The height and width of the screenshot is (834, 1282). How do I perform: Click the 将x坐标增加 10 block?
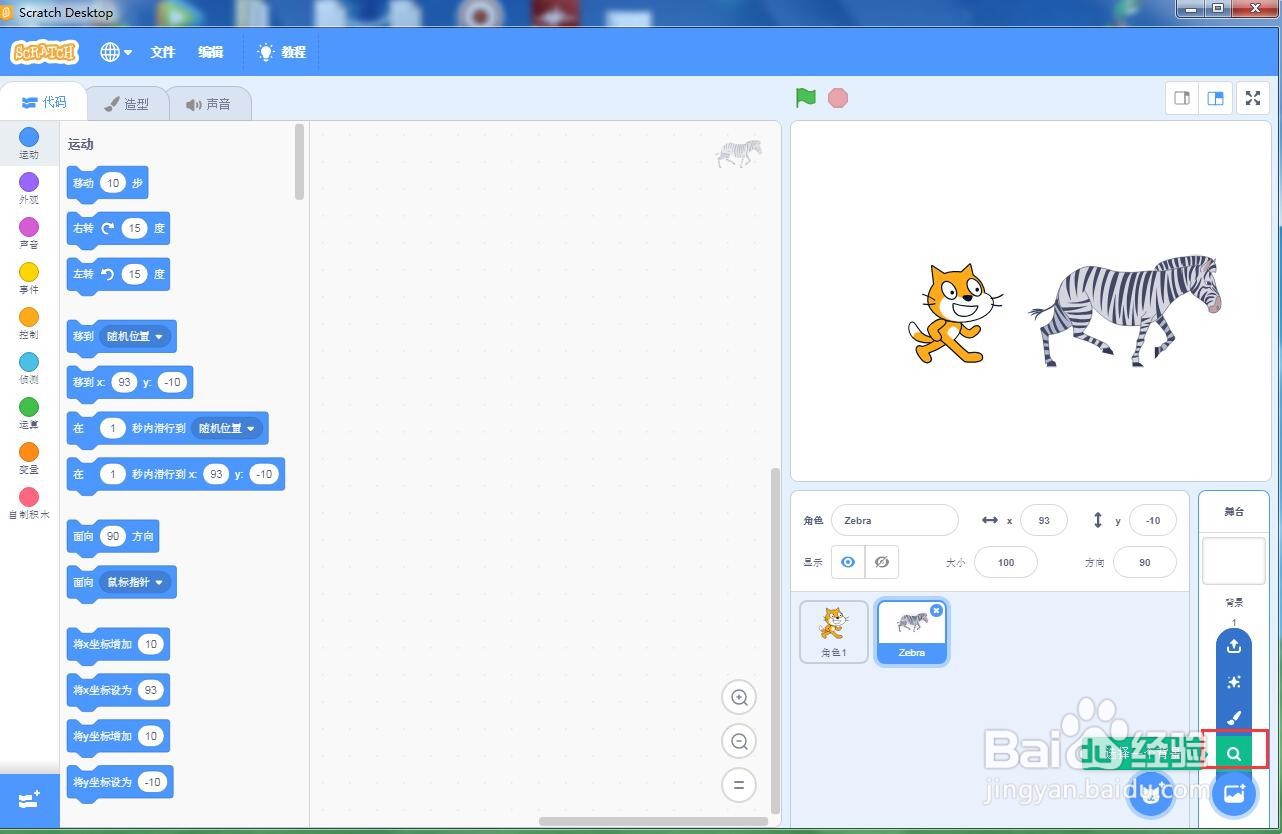tap(118, 645)
